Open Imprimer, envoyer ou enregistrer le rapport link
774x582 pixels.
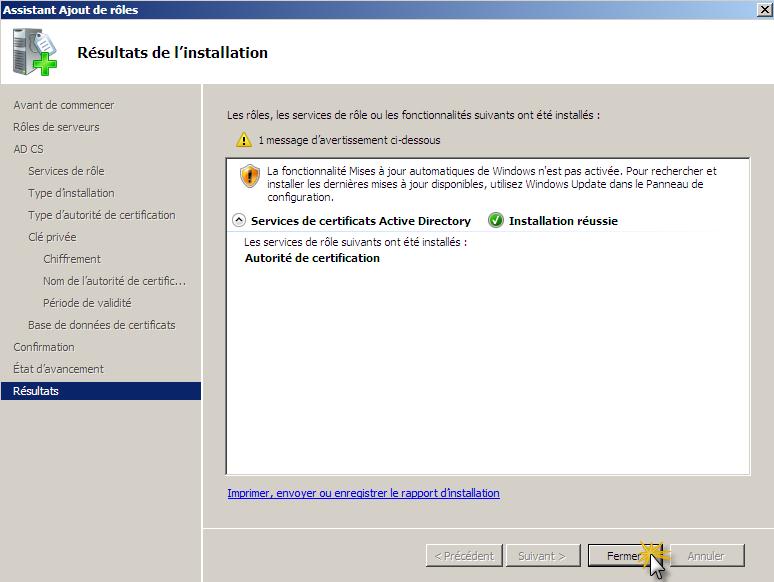click(x=363, y=493)
